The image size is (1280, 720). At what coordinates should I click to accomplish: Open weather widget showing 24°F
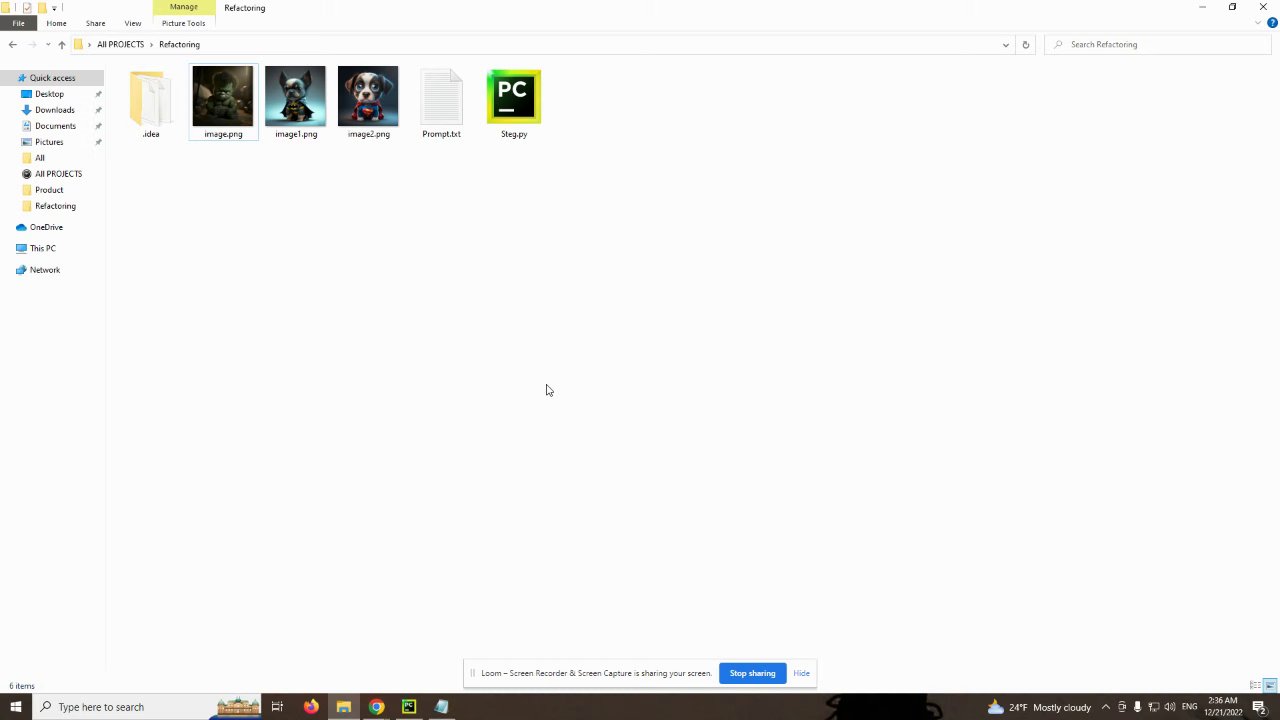[1039, 707]
